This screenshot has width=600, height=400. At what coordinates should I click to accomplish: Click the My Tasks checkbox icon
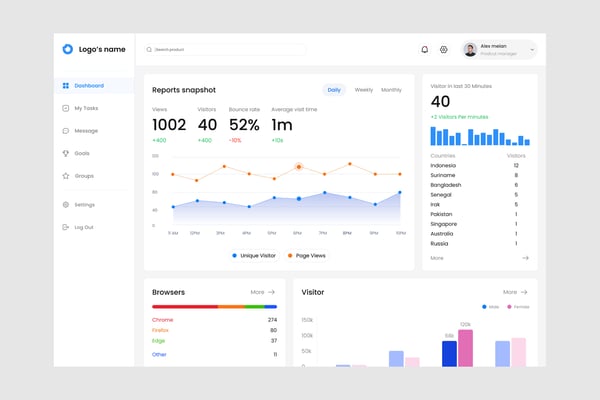point(66,108)
